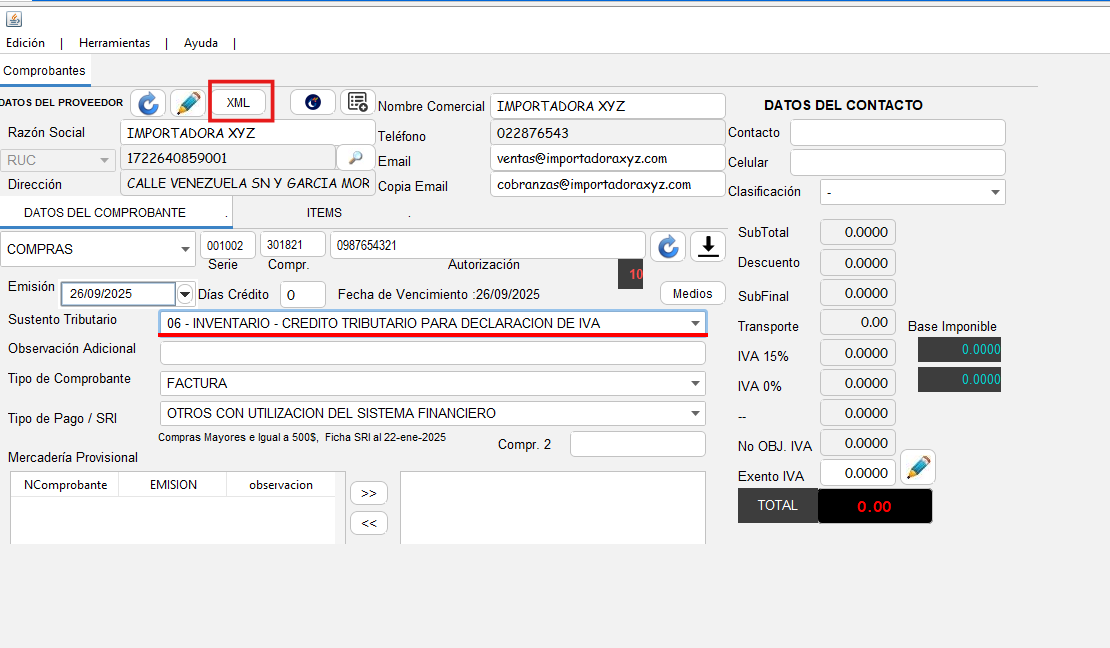Open the COMPRAS document type dropdown
This screenshot has width=1110, height=648.
(x=185, y=249)
